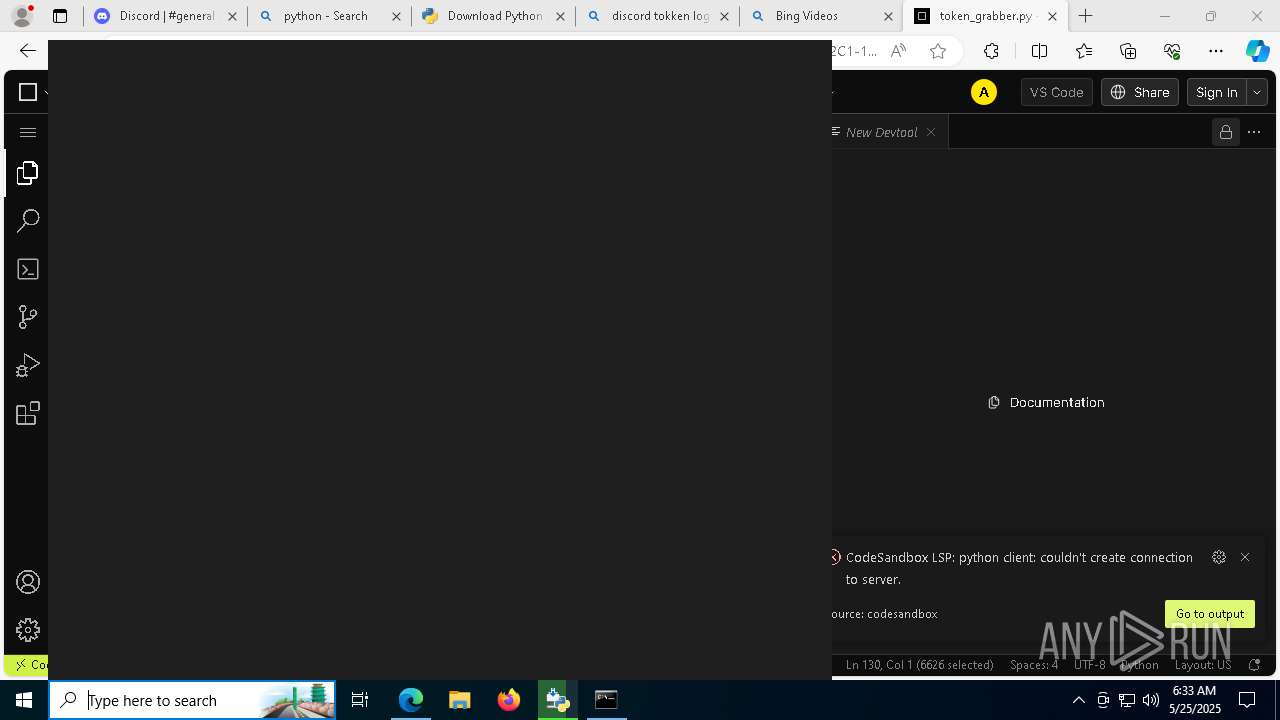
Task: Open the Edge profile icon
Action: [x=22, y=16]
